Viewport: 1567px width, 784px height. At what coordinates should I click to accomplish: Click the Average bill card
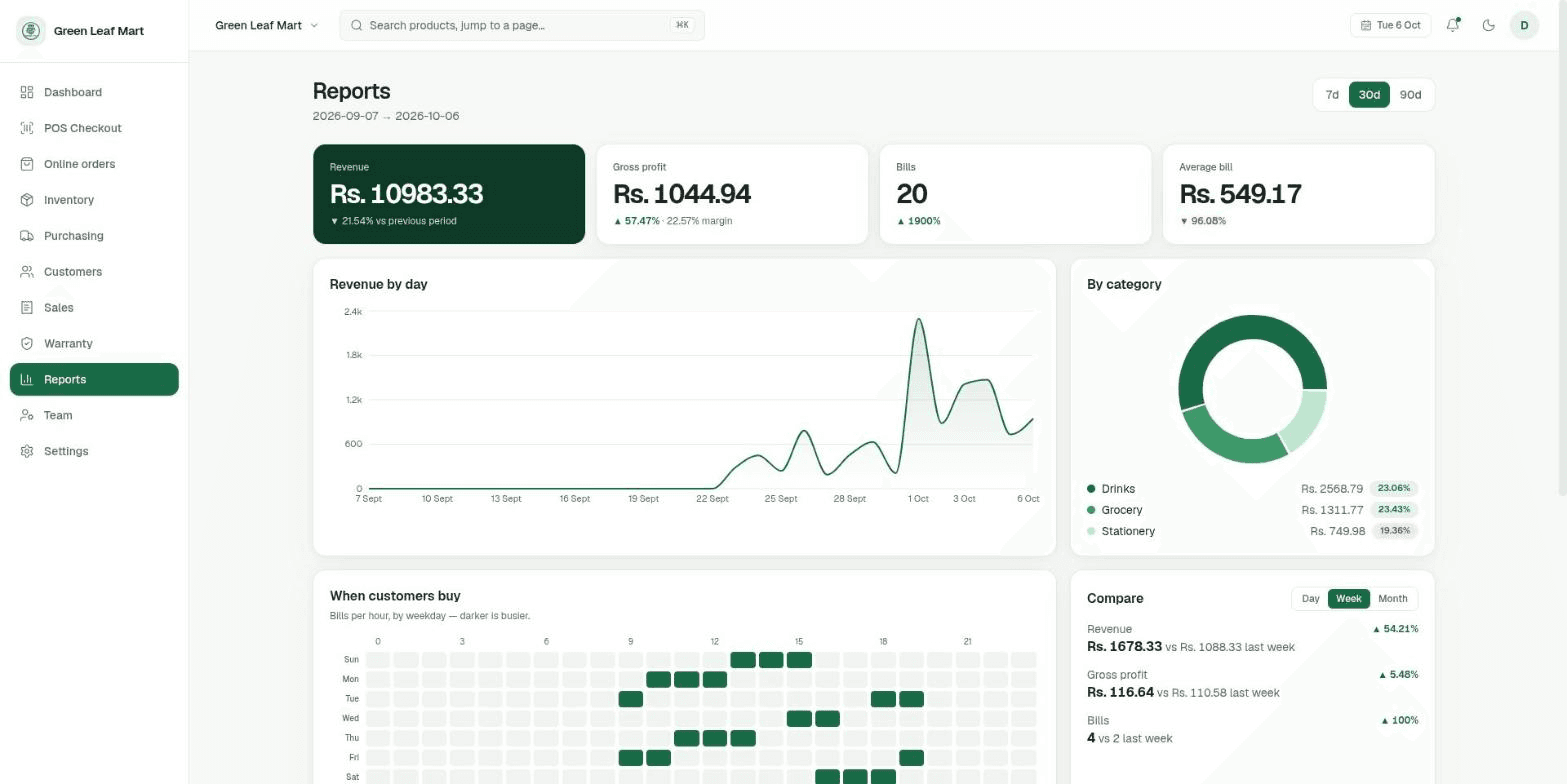(1298, 194)
